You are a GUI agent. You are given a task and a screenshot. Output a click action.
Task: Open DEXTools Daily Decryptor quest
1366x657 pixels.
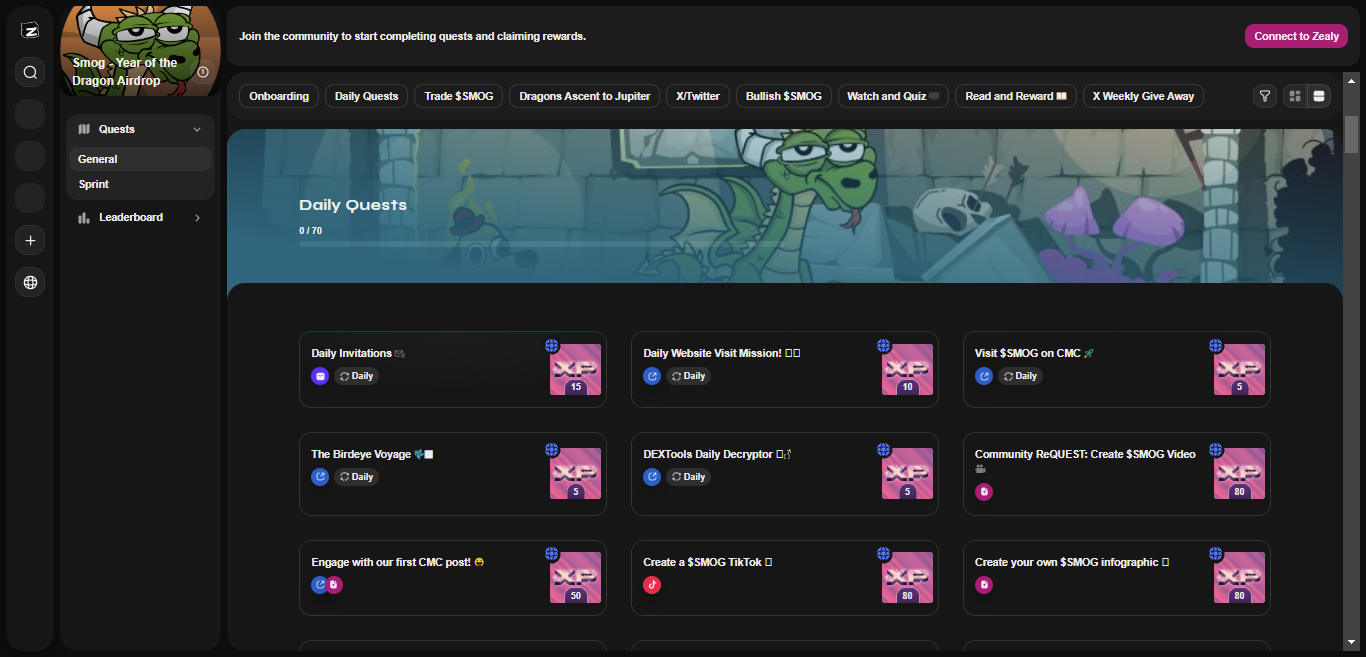[784, 474]
